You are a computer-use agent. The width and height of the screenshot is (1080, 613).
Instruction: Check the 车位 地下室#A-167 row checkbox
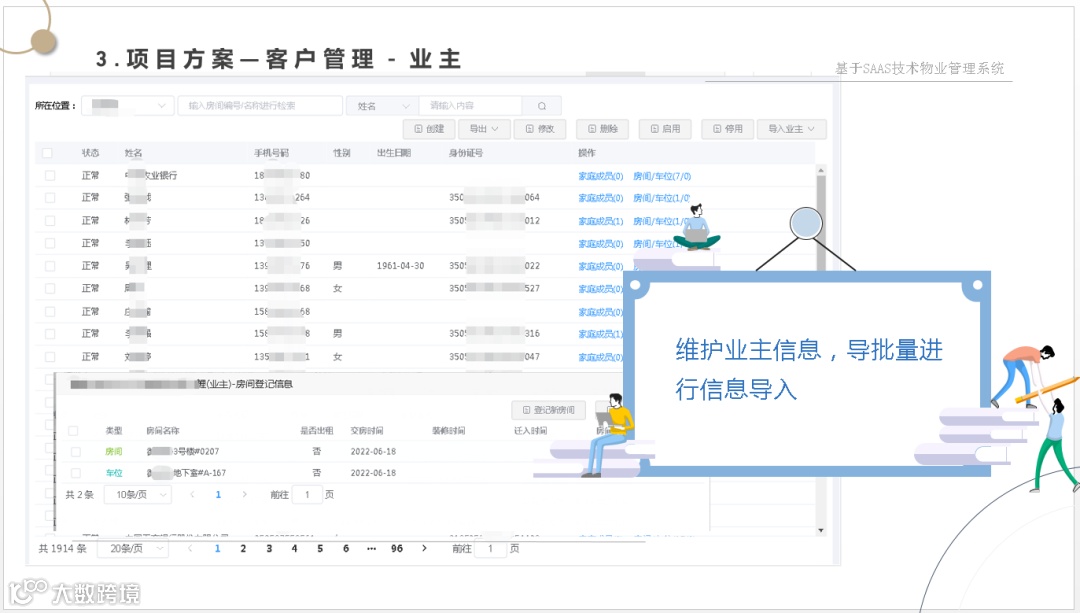coord(76,473)
